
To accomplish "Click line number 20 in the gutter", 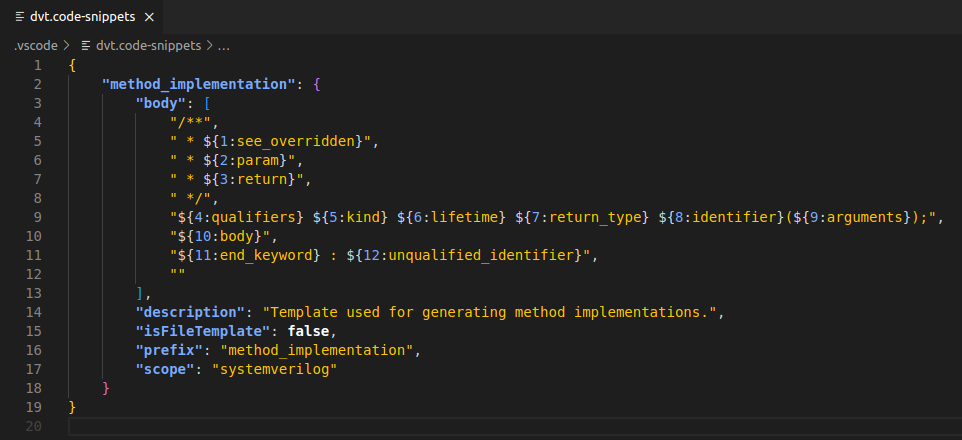I will 34,426.
